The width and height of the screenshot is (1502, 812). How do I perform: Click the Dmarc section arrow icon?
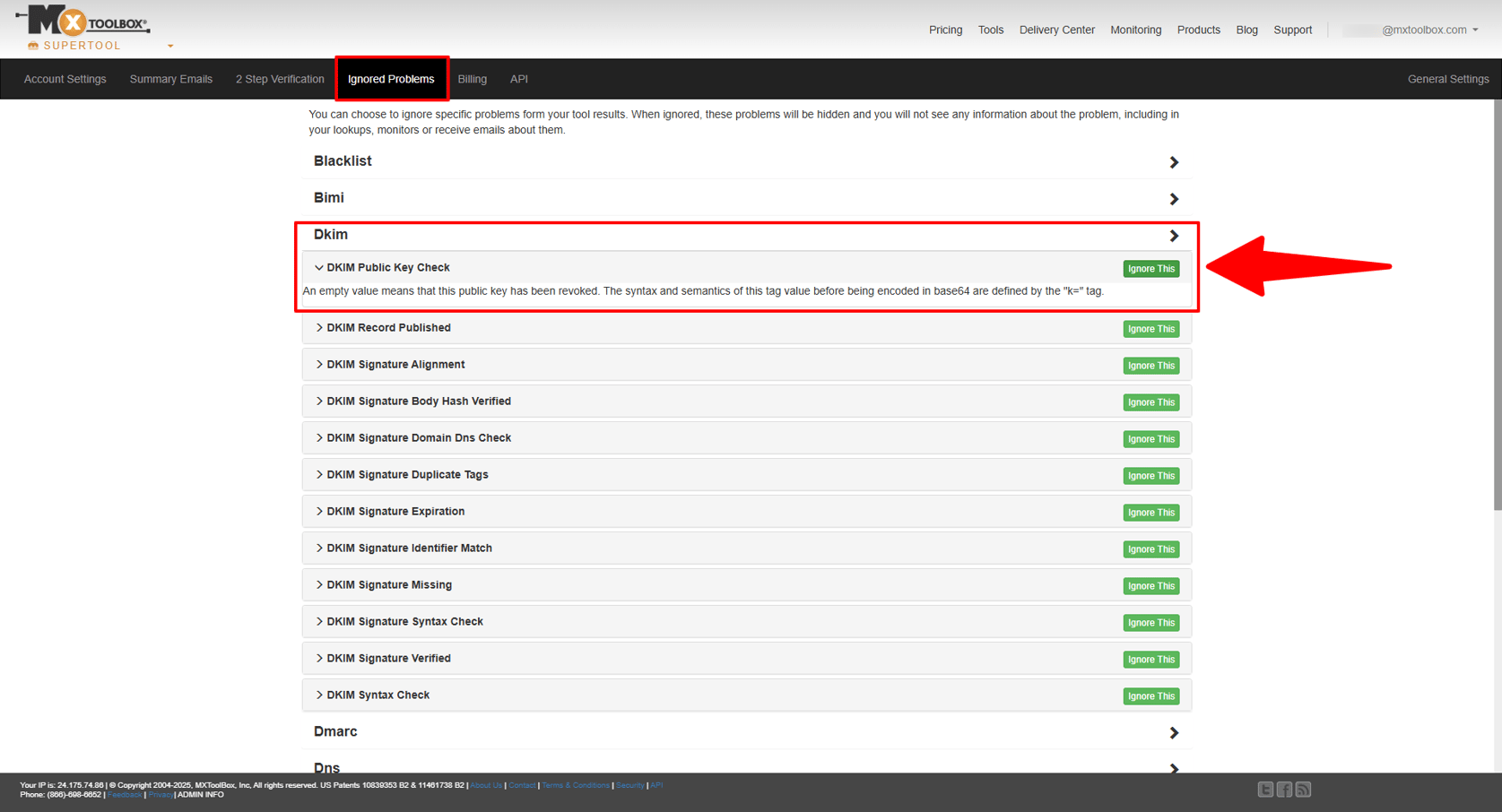(1174, 733)
